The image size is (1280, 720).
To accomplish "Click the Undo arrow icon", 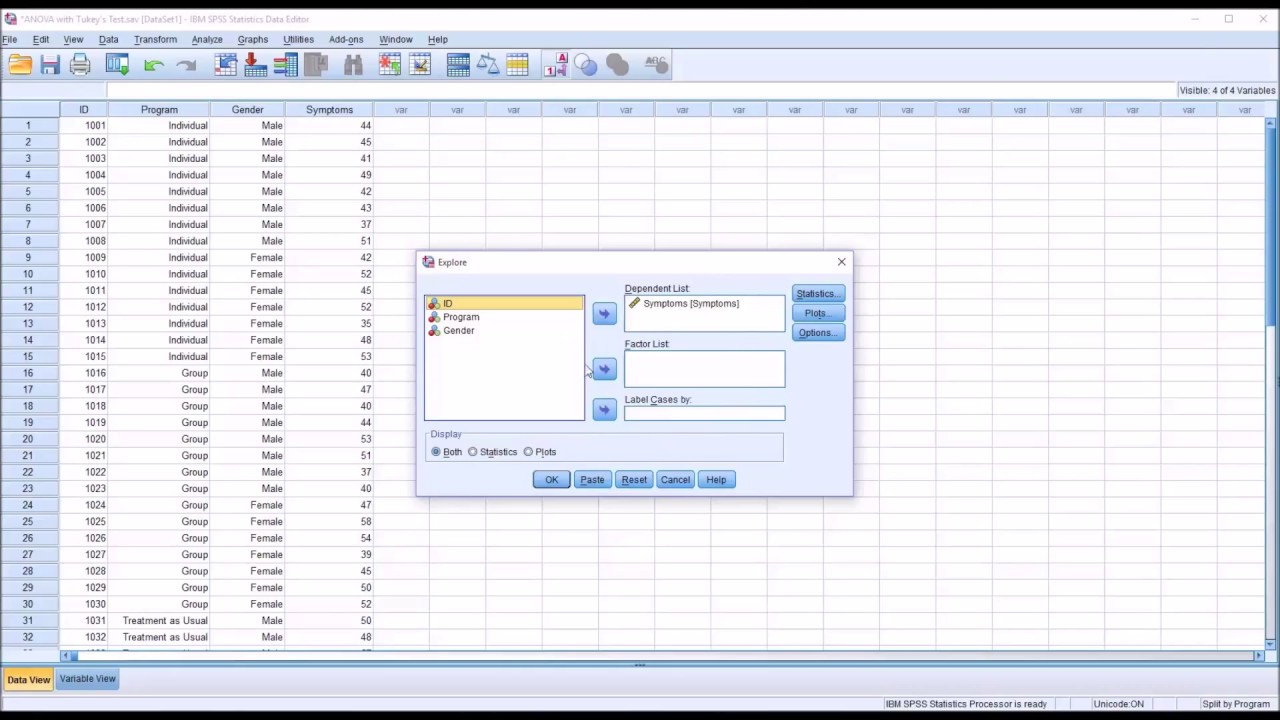I will [x=154, y=65].
